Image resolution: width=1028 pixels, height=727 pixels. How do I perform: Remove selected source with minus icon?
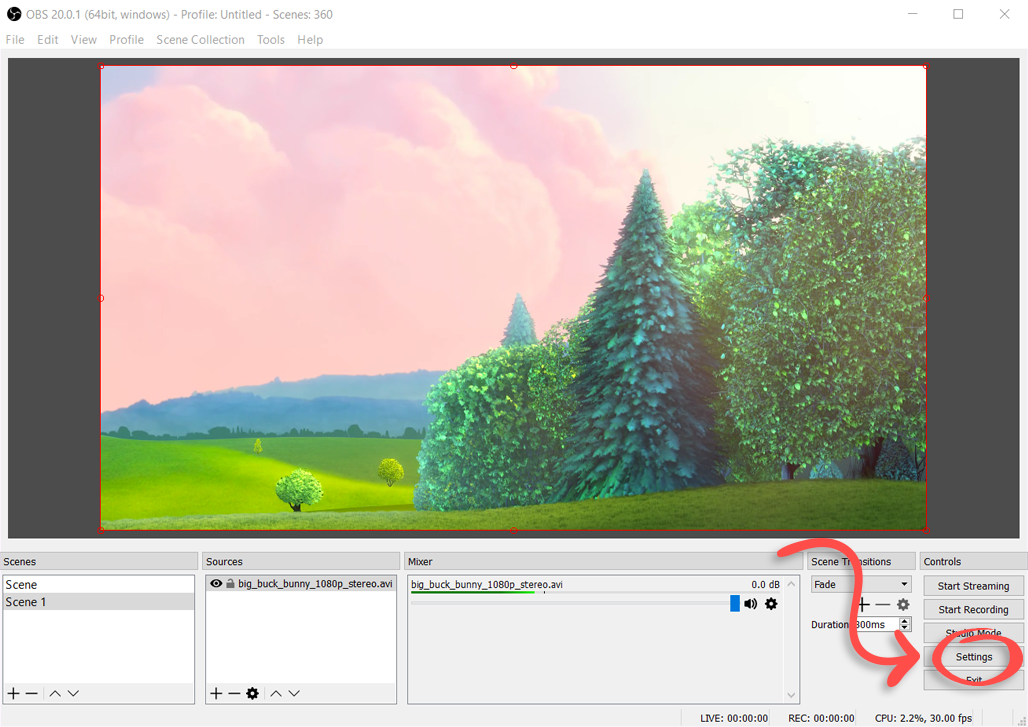(234, 693)
